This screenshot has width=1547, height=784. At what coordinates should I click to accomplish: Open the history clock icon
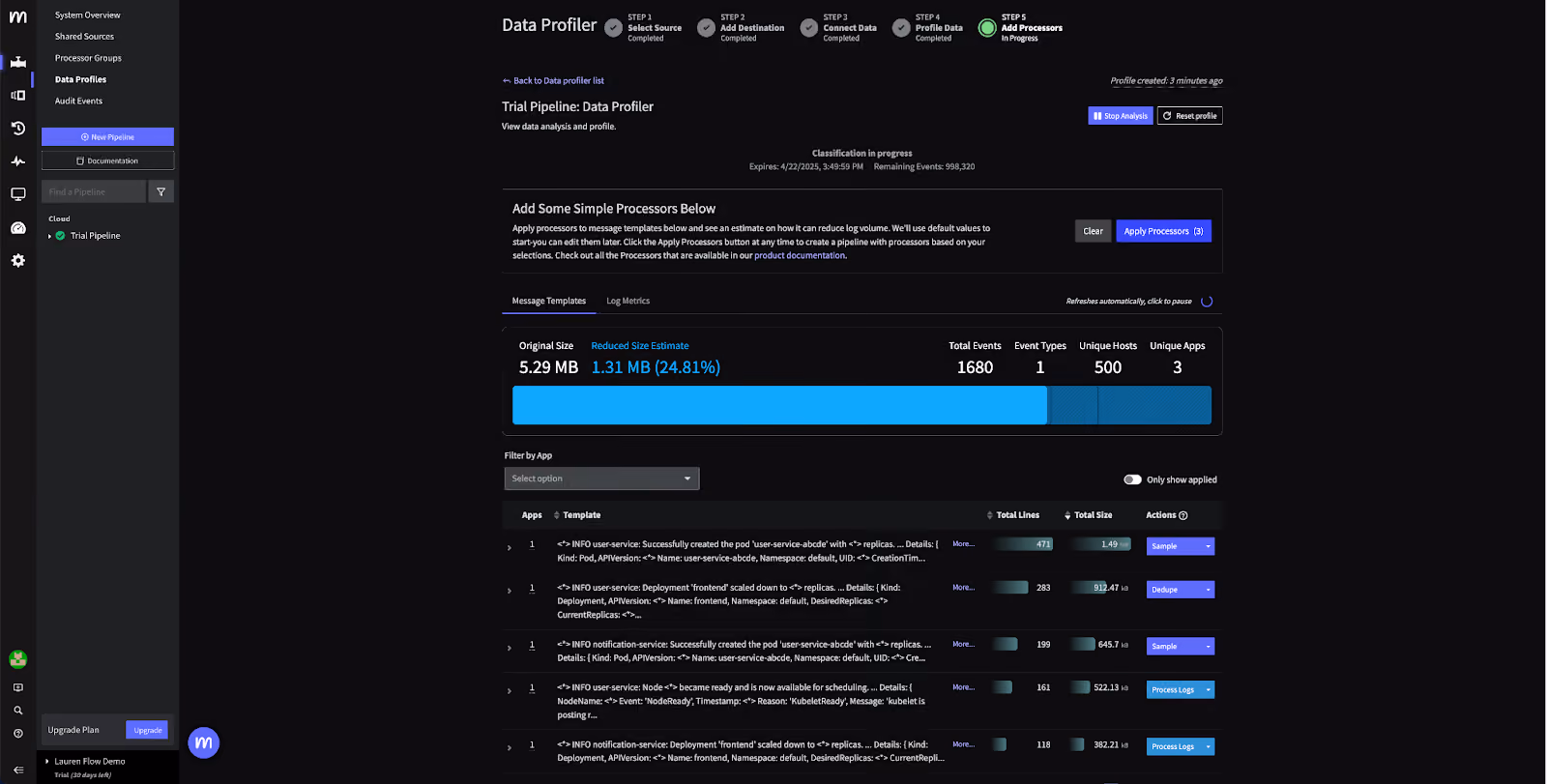(x=18, y=128)
